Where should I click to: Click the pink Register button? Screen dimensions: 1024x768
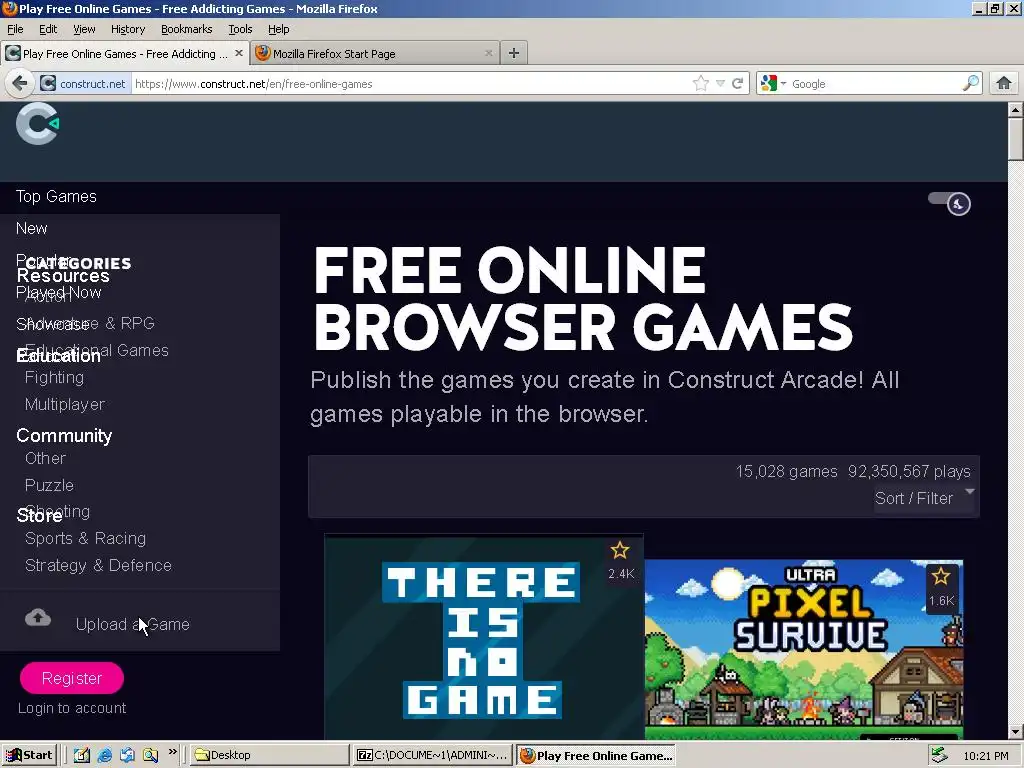coord(72,678)
